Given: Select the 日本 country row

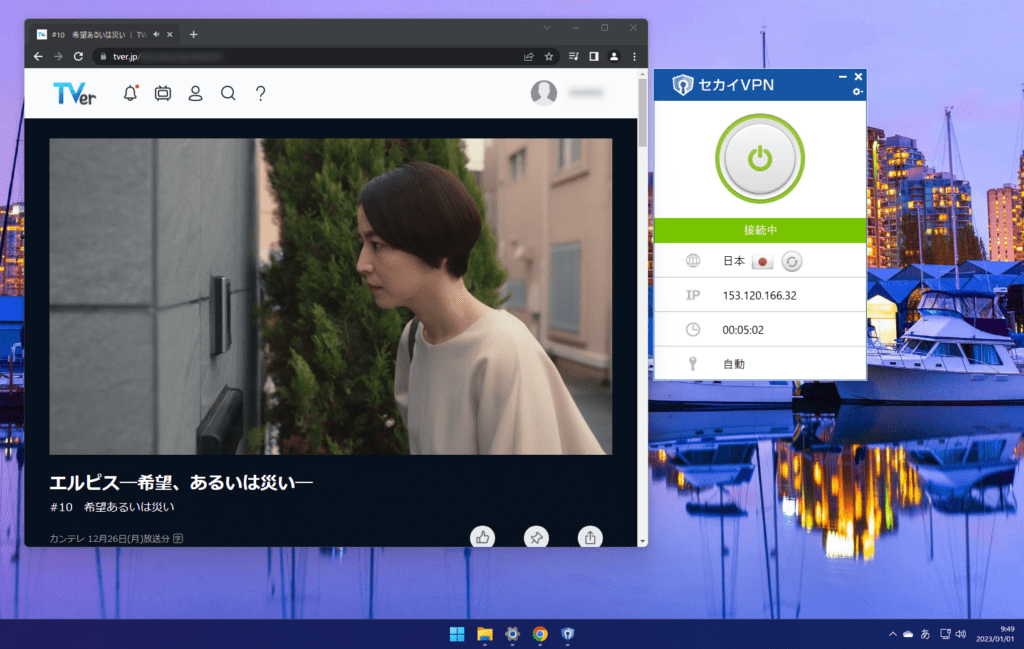Looking at the screenshot, I should 760,261.
